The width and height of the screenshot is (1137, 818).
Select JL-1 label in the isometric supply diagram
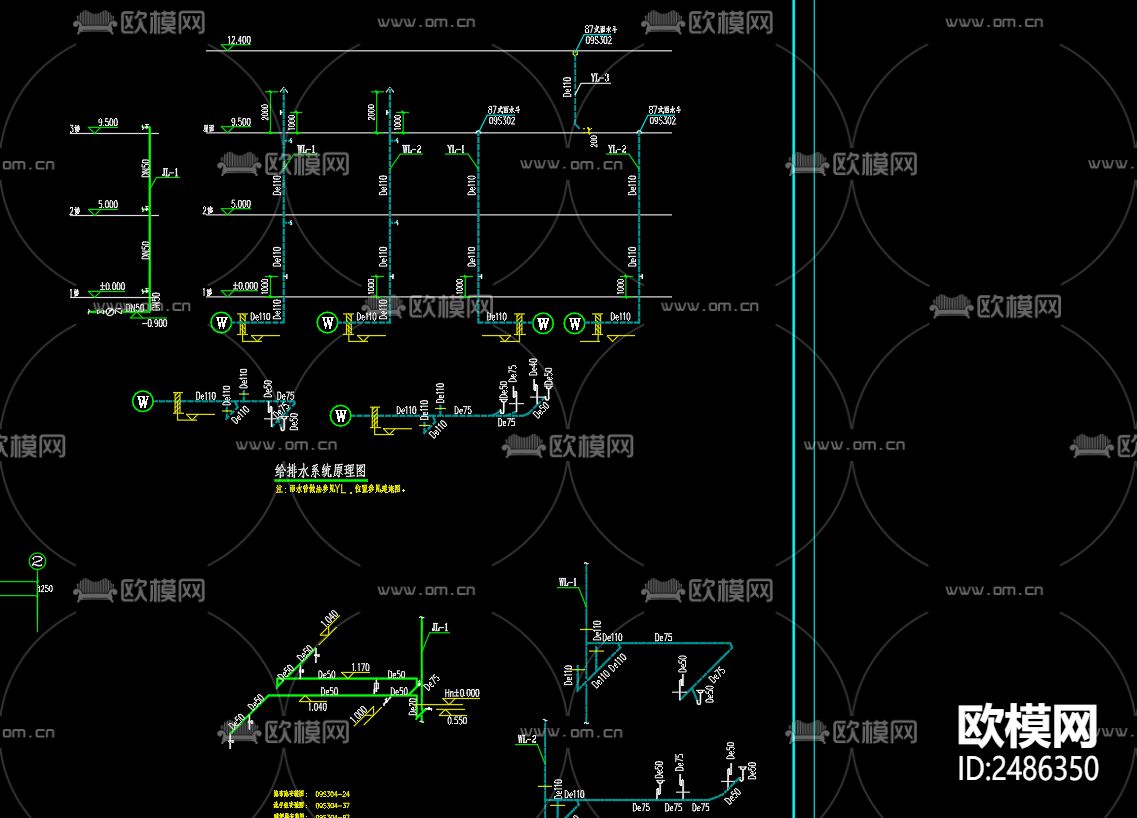[x=439, y=627]
